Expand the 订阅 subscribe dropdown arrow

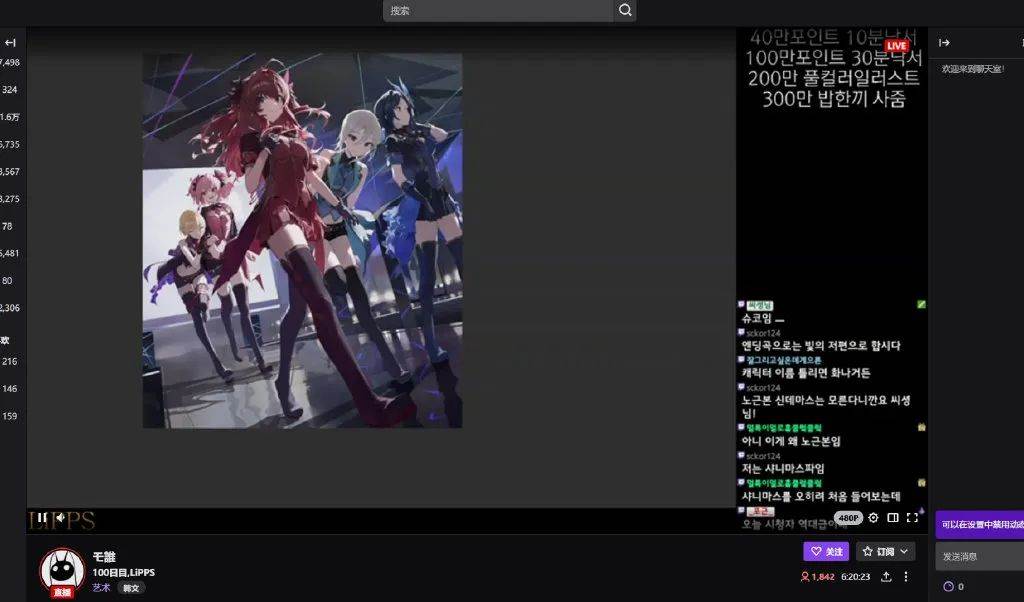[904, 552]
